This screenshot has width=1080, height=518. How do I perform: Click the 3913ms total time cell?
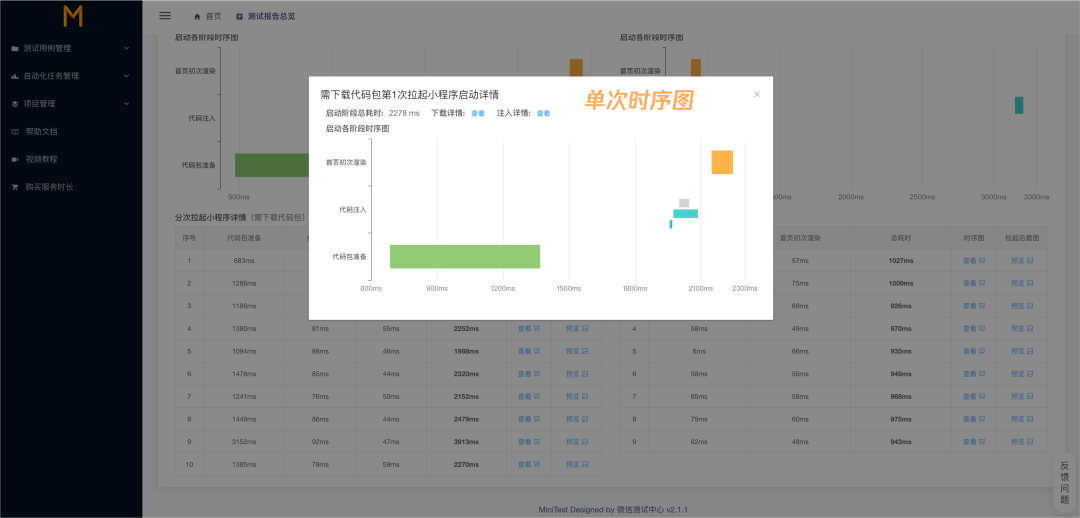point(466,442)
